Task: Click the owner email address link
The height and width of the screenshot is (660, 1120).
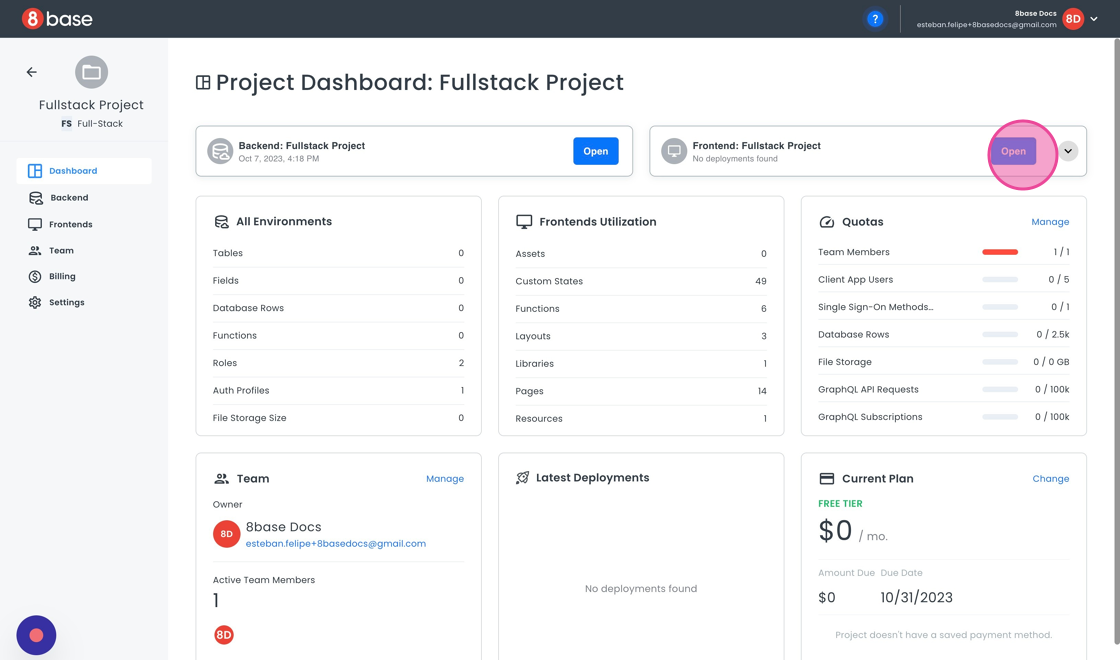Action: click(335, 544)
